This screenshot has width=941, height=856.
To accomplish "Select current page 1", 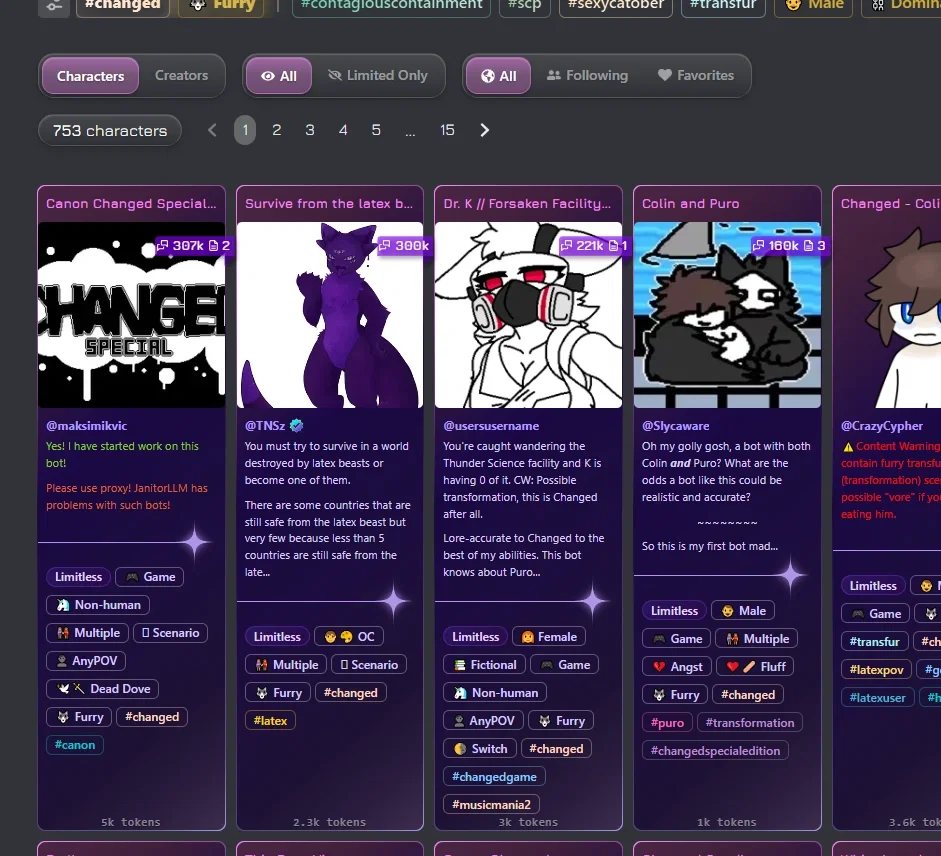I will click(245, 130).
